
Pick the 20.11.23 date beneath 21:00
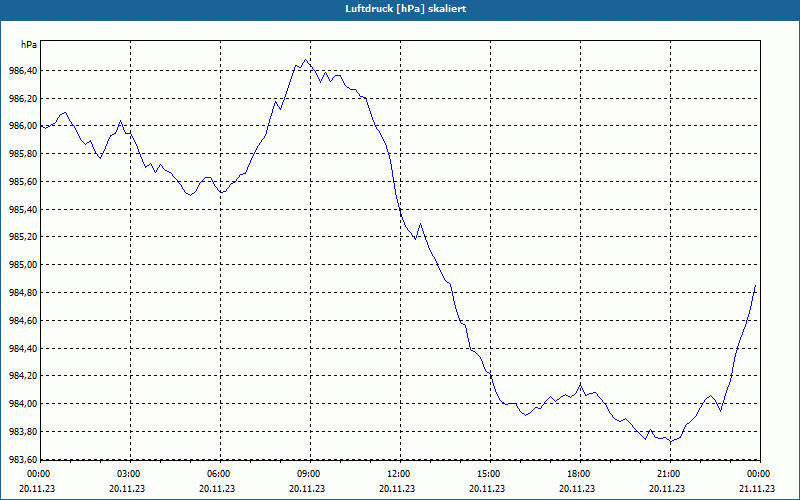click(x=667, y=489)
